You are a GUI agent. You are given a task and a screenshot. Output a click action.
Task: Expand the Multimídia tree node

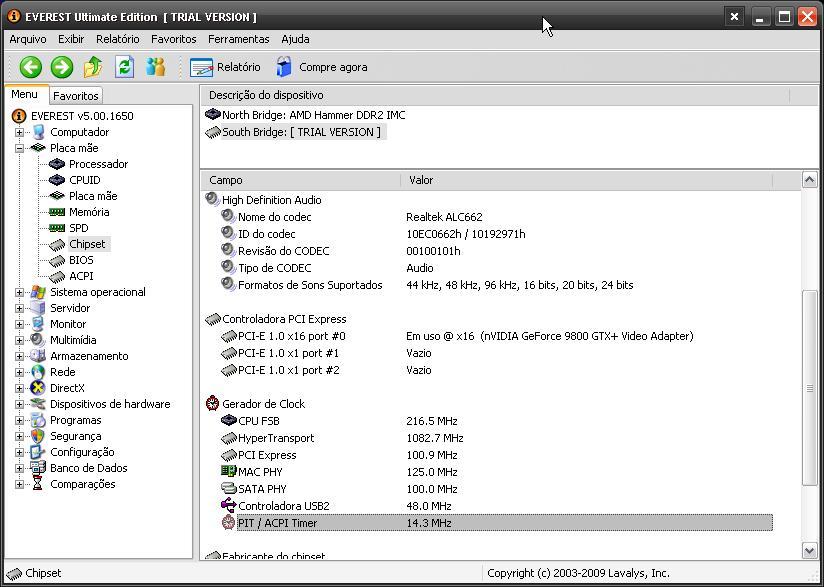pos(19,340)
